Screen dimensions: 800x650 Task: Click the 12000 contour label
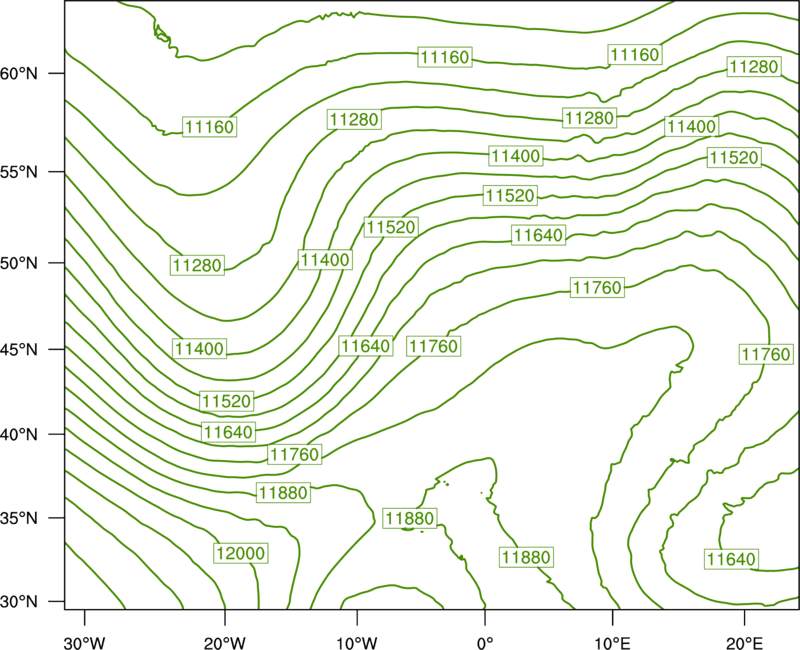241,553
